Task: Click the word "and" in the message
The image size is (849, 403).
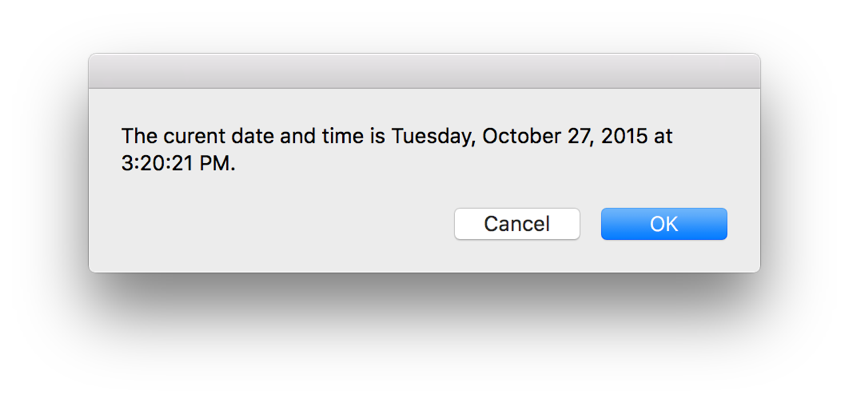Action: [x=297, y=136]
